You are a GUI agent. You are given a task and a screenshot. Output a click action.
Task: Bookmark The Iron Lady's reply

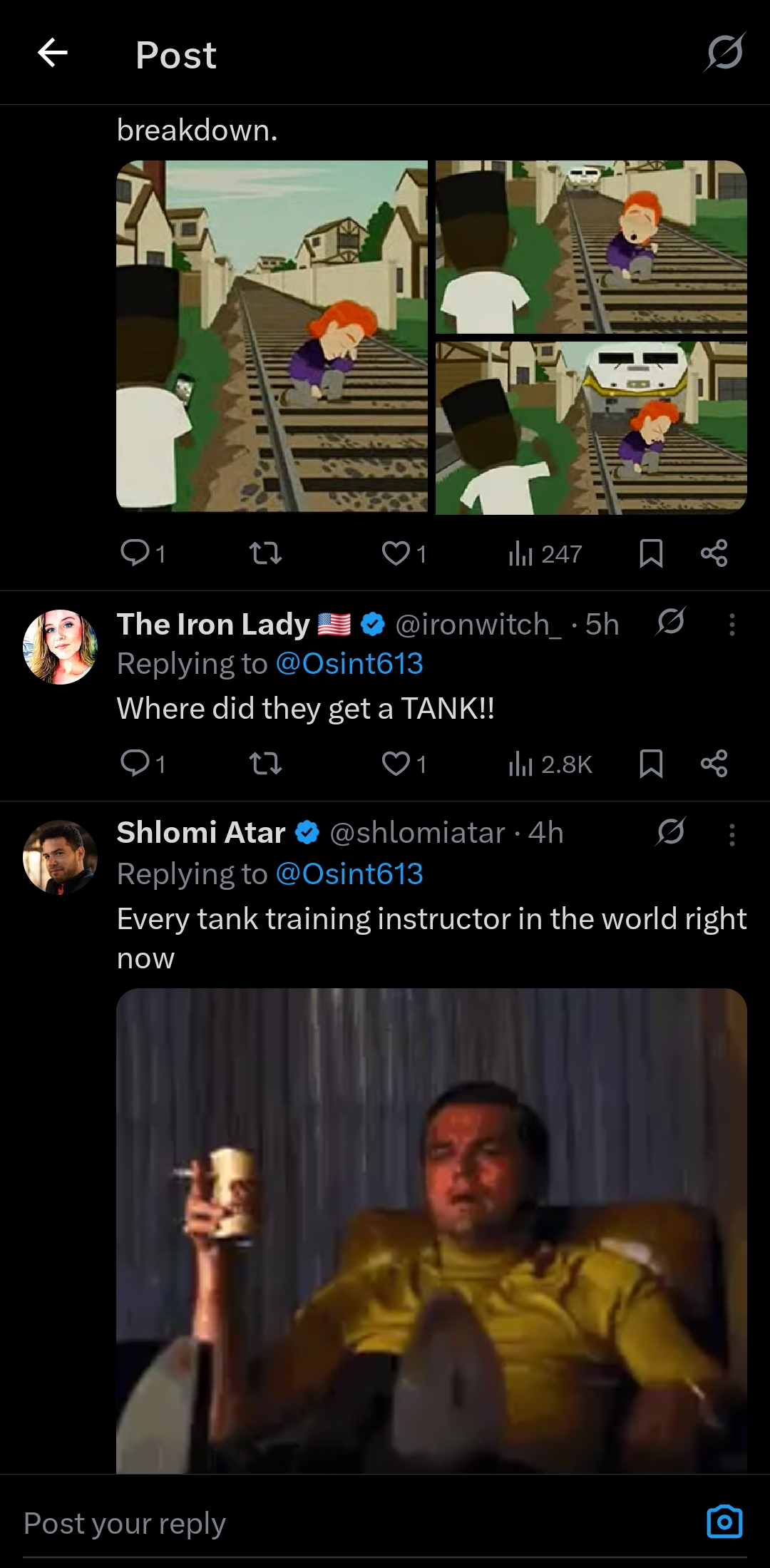click(651, 764)
